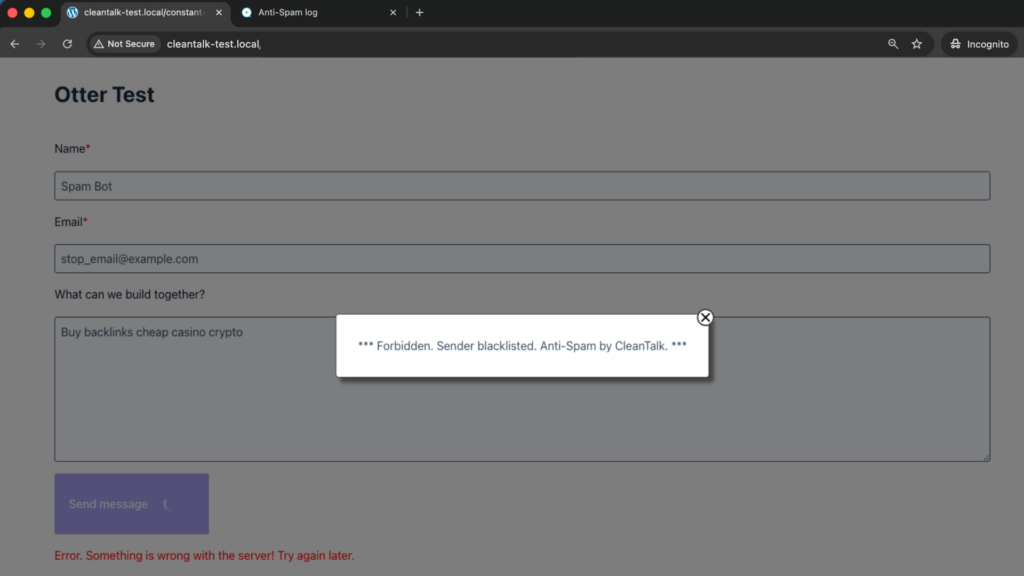Select the cleantalk-test.local browser tab
The width and height of the screenshot is (1024, 576).
pyautogui.click(x=144, y=12)
